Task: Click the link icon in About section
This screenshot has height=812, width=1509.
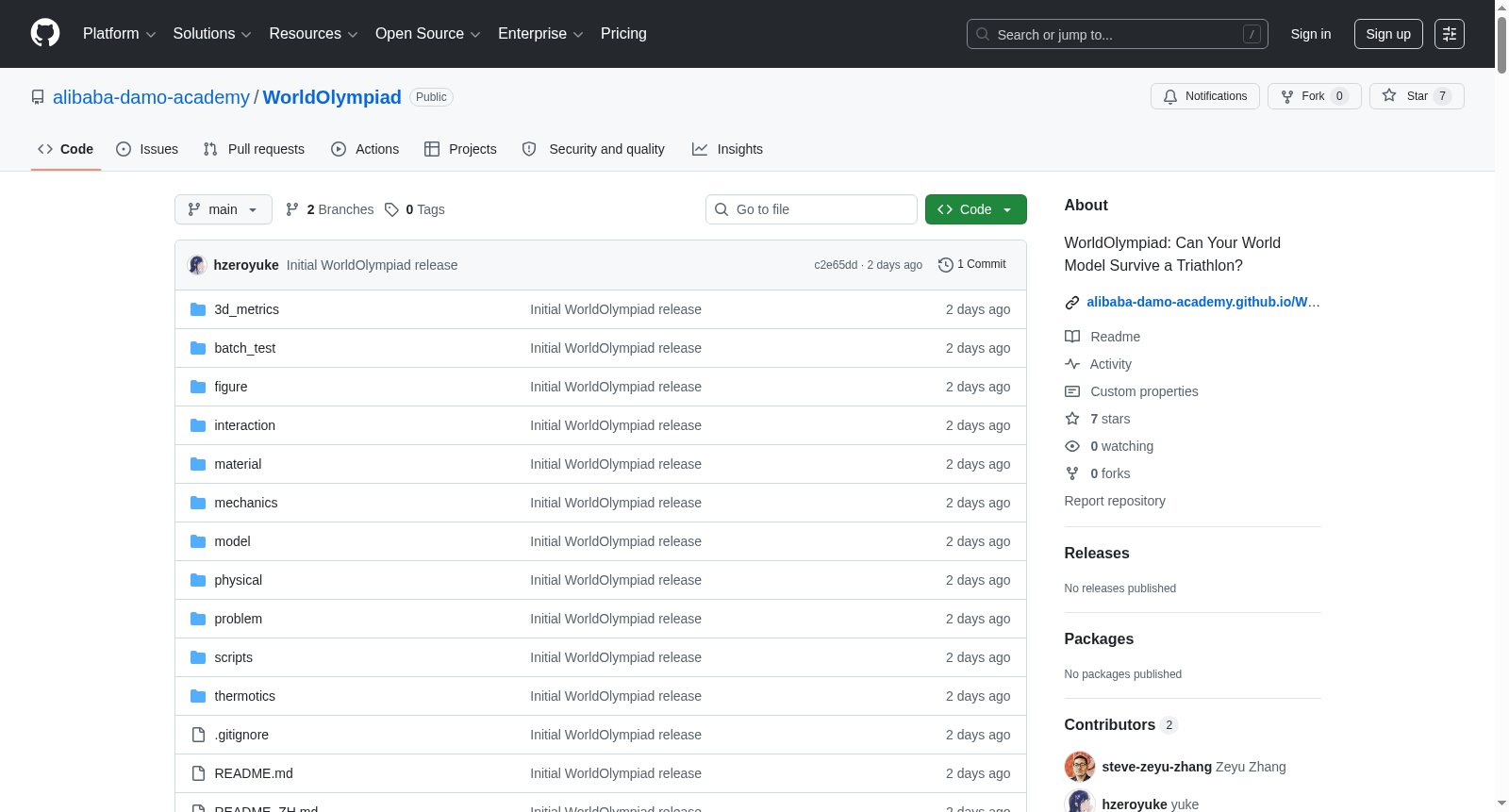Action: pos(1072,303)
